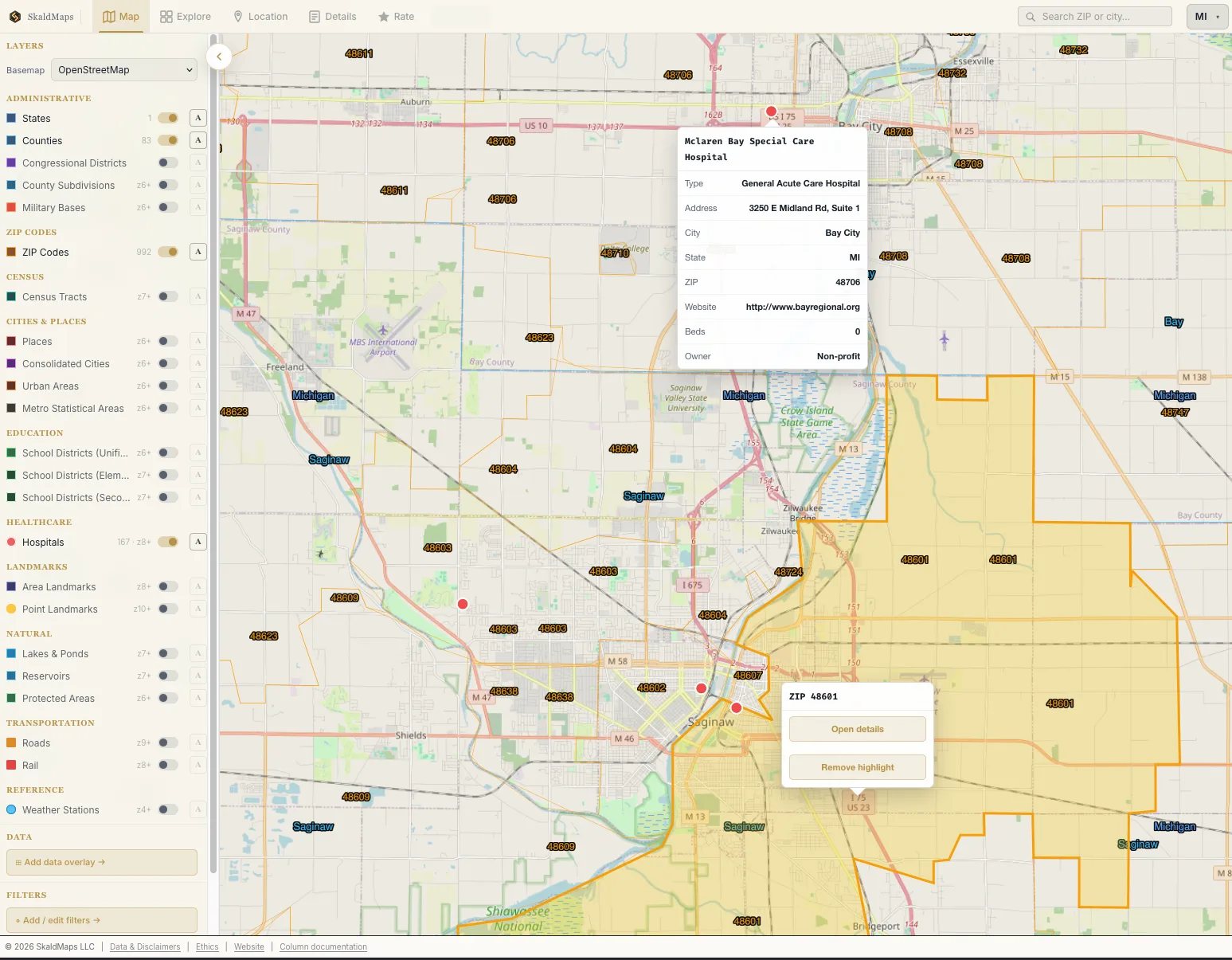
Task: Enable the Weather Stations toggle
Action: pyautogui.click(x=168, y=809)
